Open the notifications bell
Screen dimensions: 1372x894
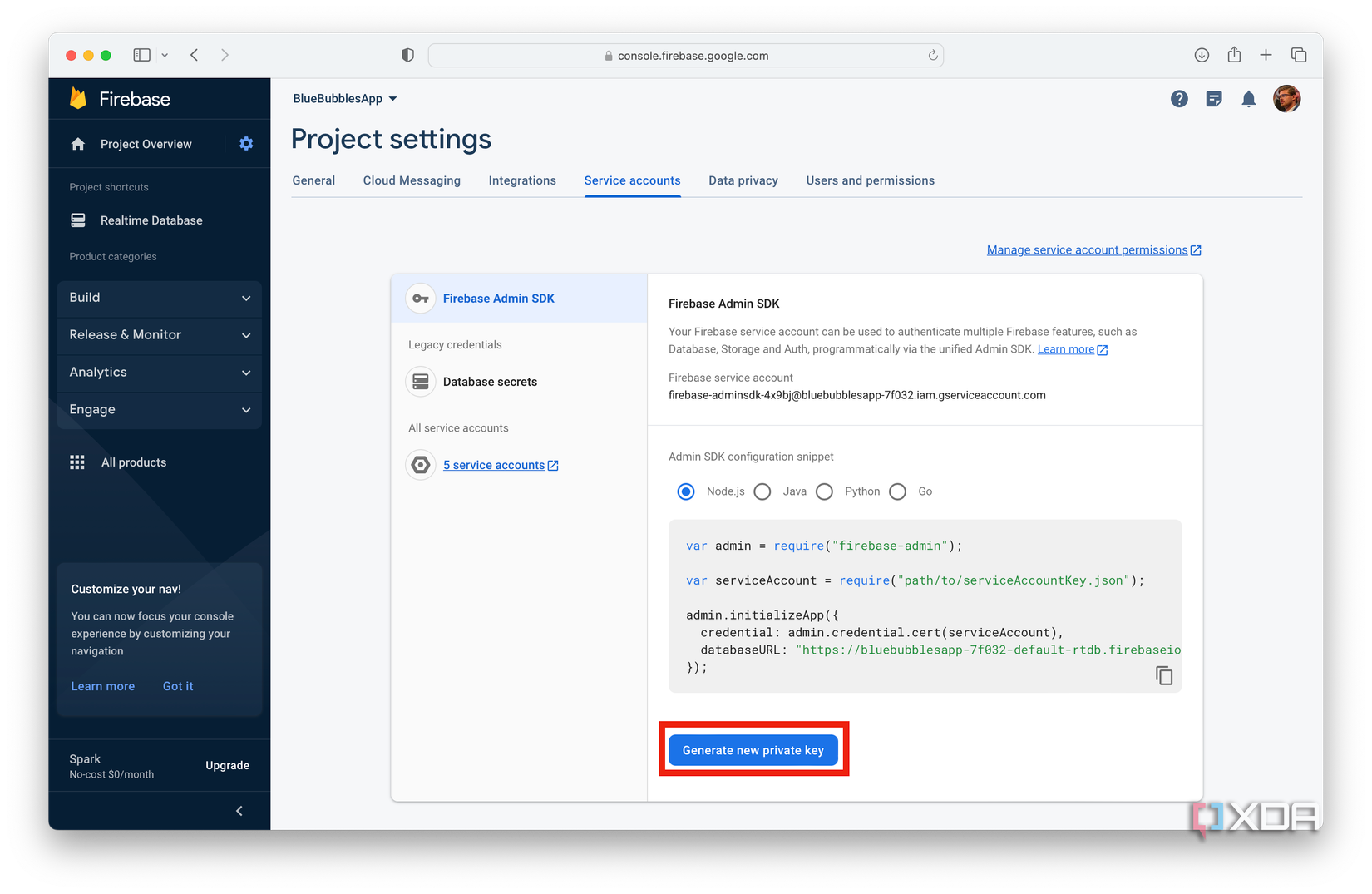[x=1248, y=99]
